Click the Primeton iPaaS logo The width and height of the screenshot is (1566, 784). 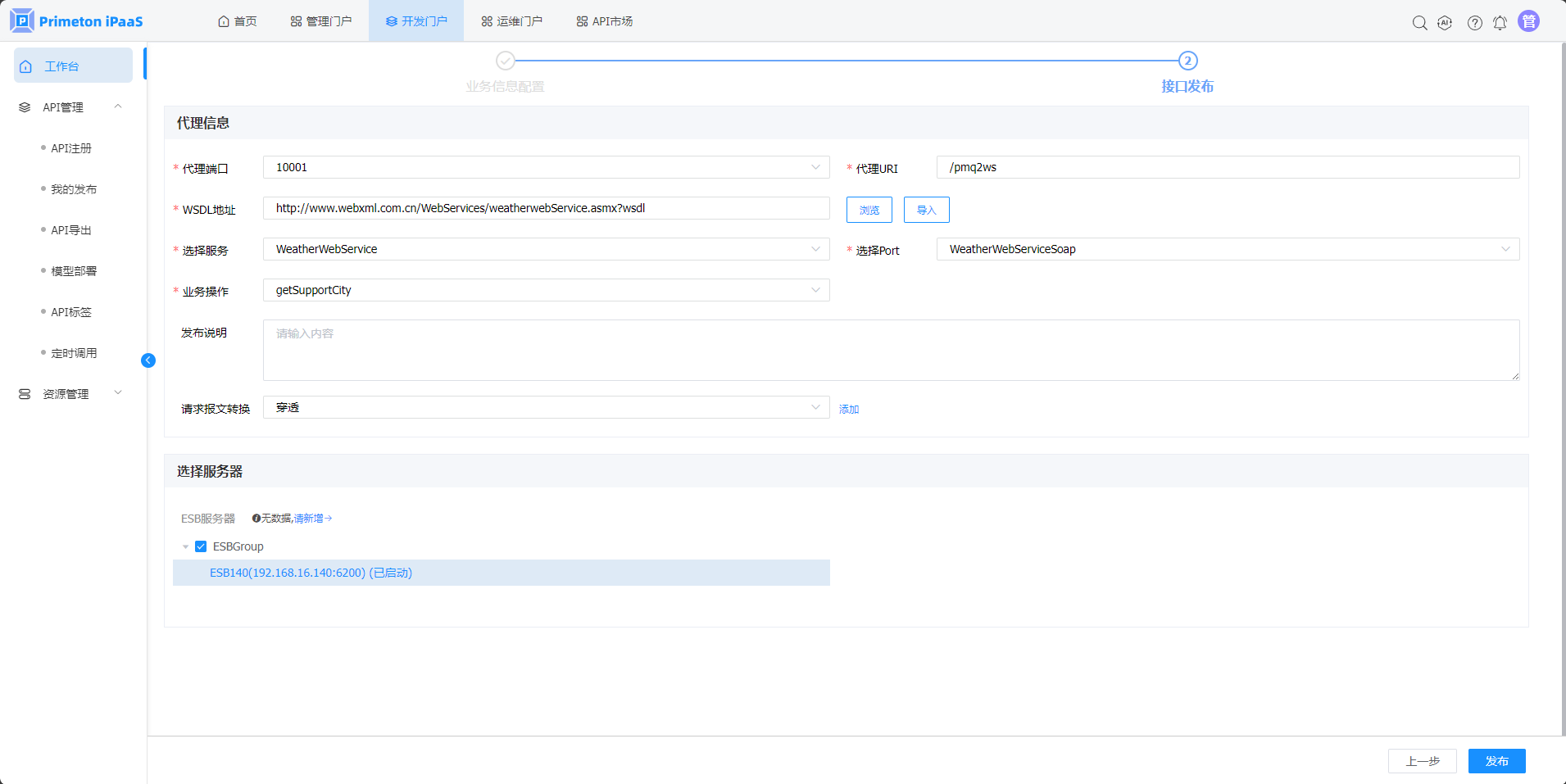coord(76,21)
